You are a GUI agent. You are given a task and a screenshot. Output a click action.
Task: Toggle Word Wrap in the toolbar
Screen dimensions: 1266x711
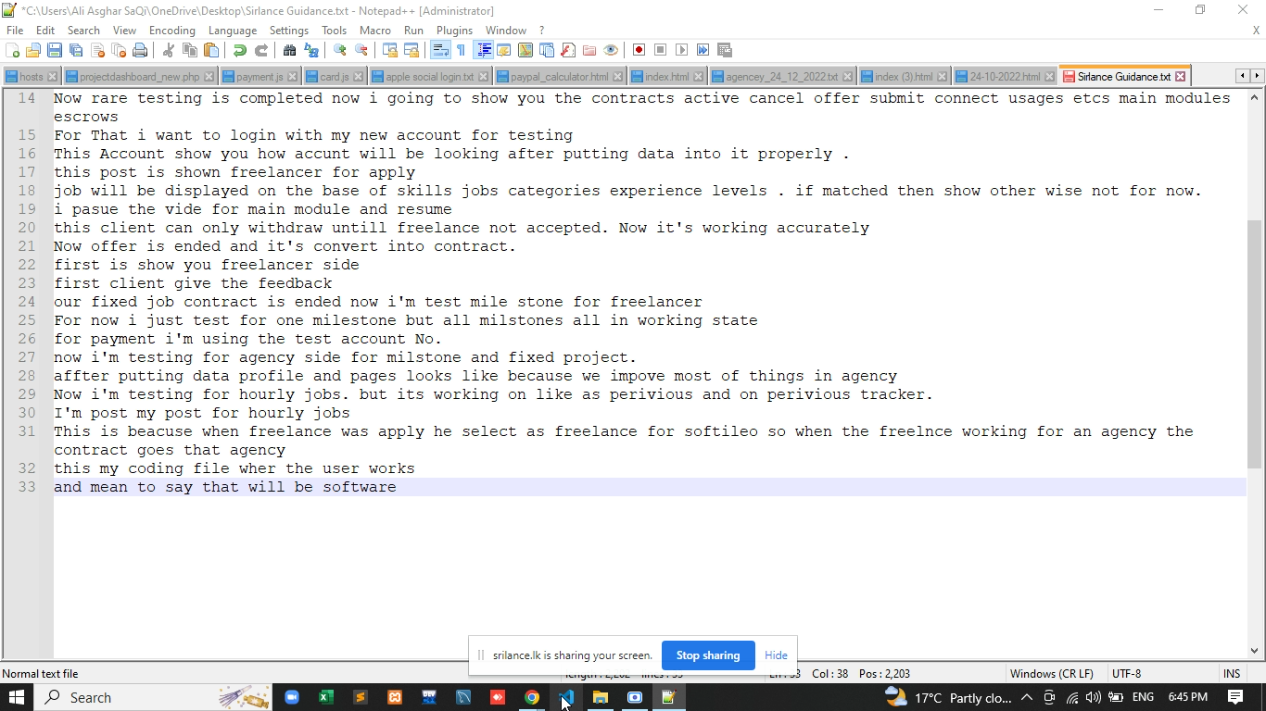pos(440,51)
